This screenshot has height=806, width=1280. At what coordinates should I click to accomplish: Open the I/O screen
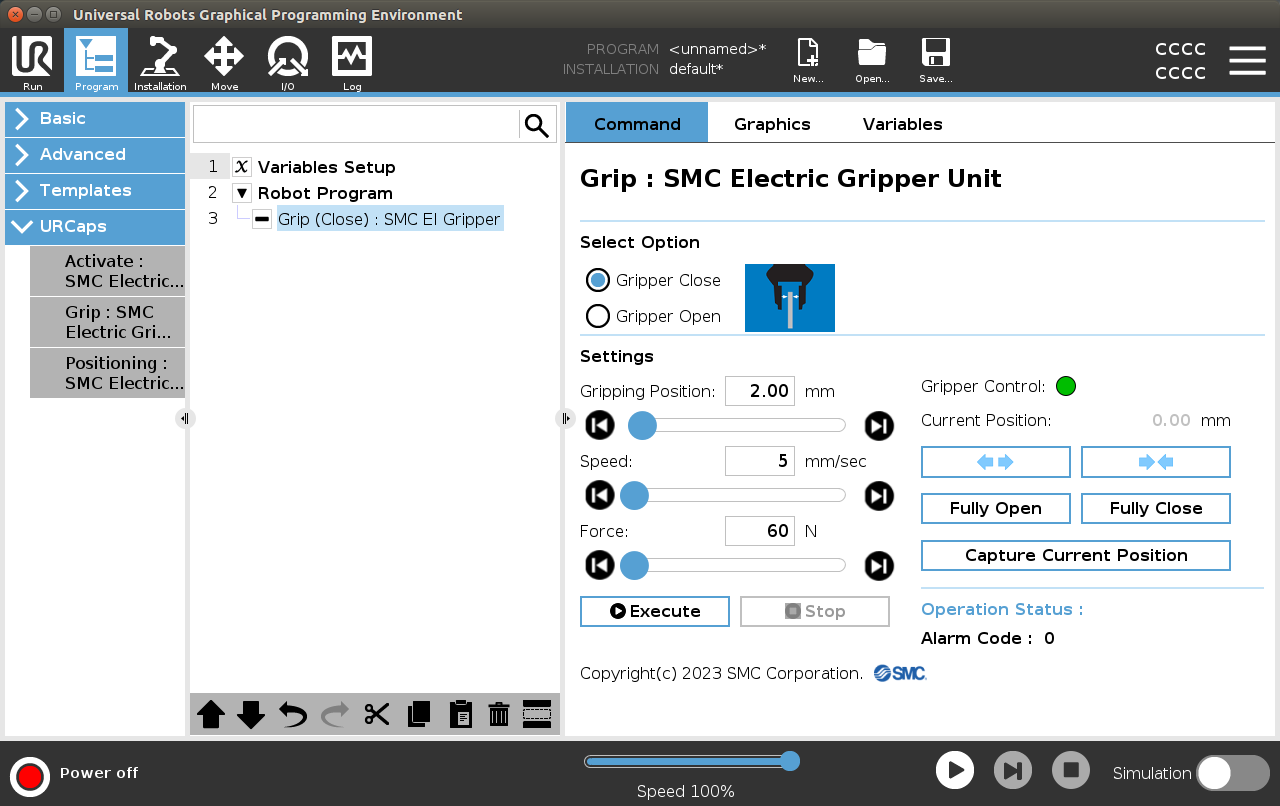(288, 62)
